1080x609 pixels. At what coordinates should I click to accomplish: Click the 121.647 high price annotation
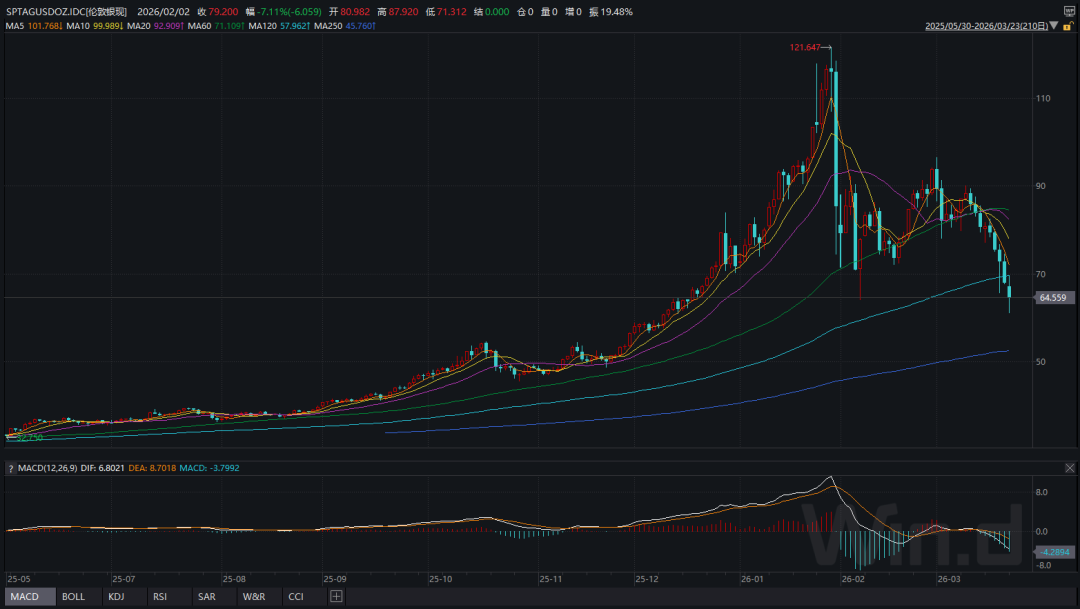(x=804, y=47)
